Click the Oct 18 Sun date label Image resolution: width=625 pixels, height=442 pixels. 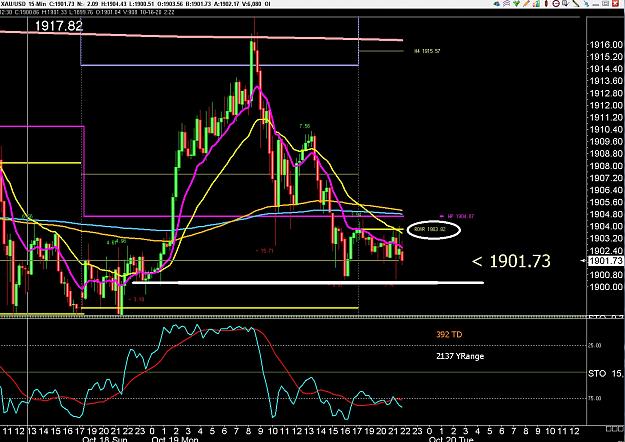[105, 439]
